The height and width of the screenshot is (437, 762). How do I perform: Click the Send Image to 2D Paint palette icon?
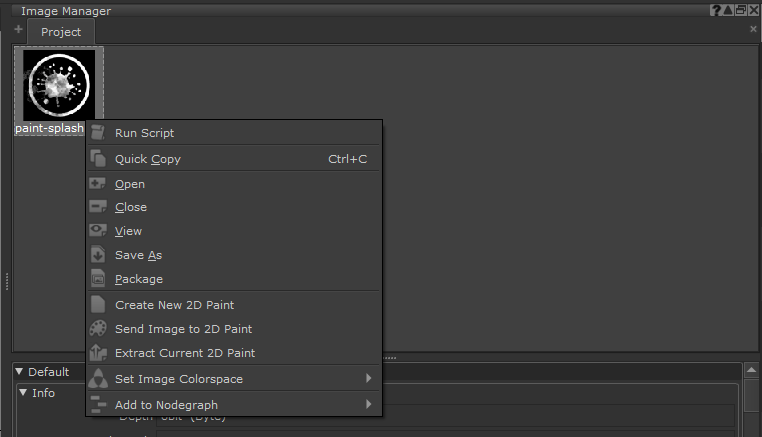click(97, 329)
